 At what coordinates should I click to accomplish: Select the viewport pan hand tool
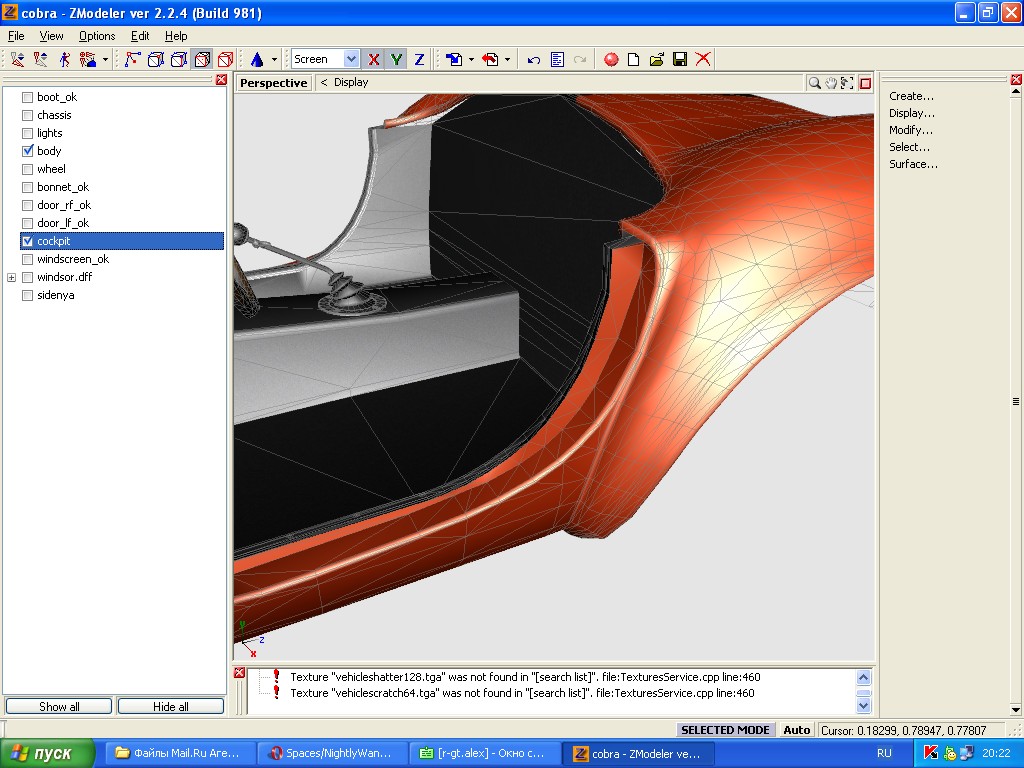(831, 83)
